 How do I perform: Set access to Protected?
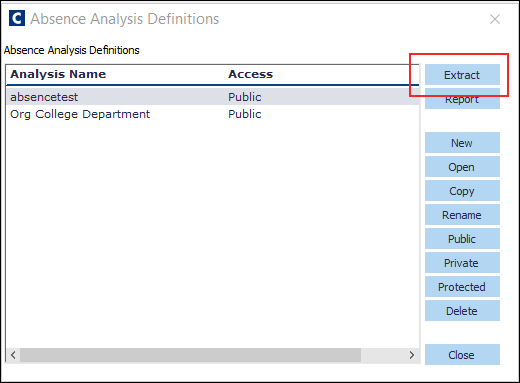point(462,287)
